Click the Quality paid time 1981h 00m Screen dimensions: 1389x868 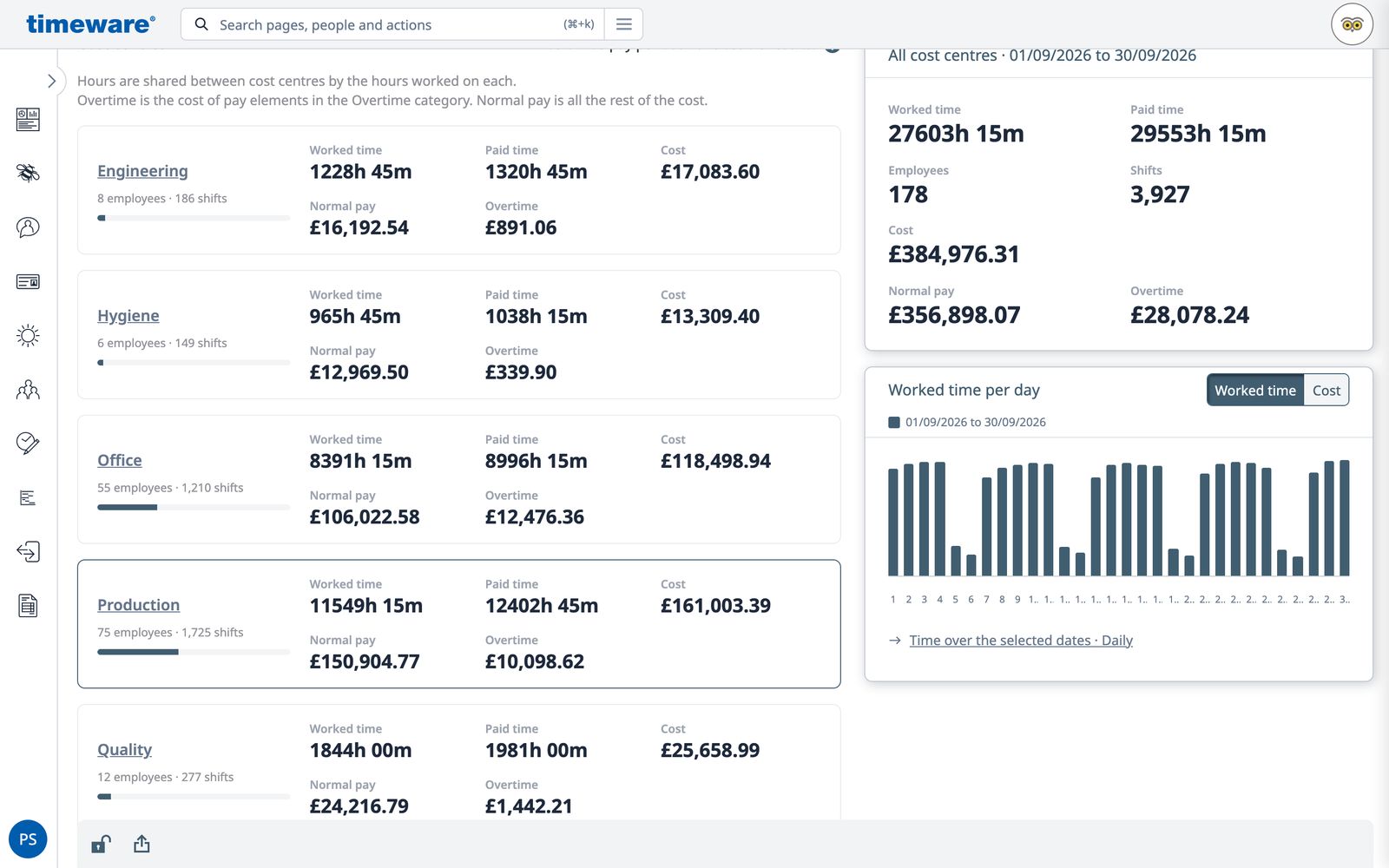pos(536,751)
